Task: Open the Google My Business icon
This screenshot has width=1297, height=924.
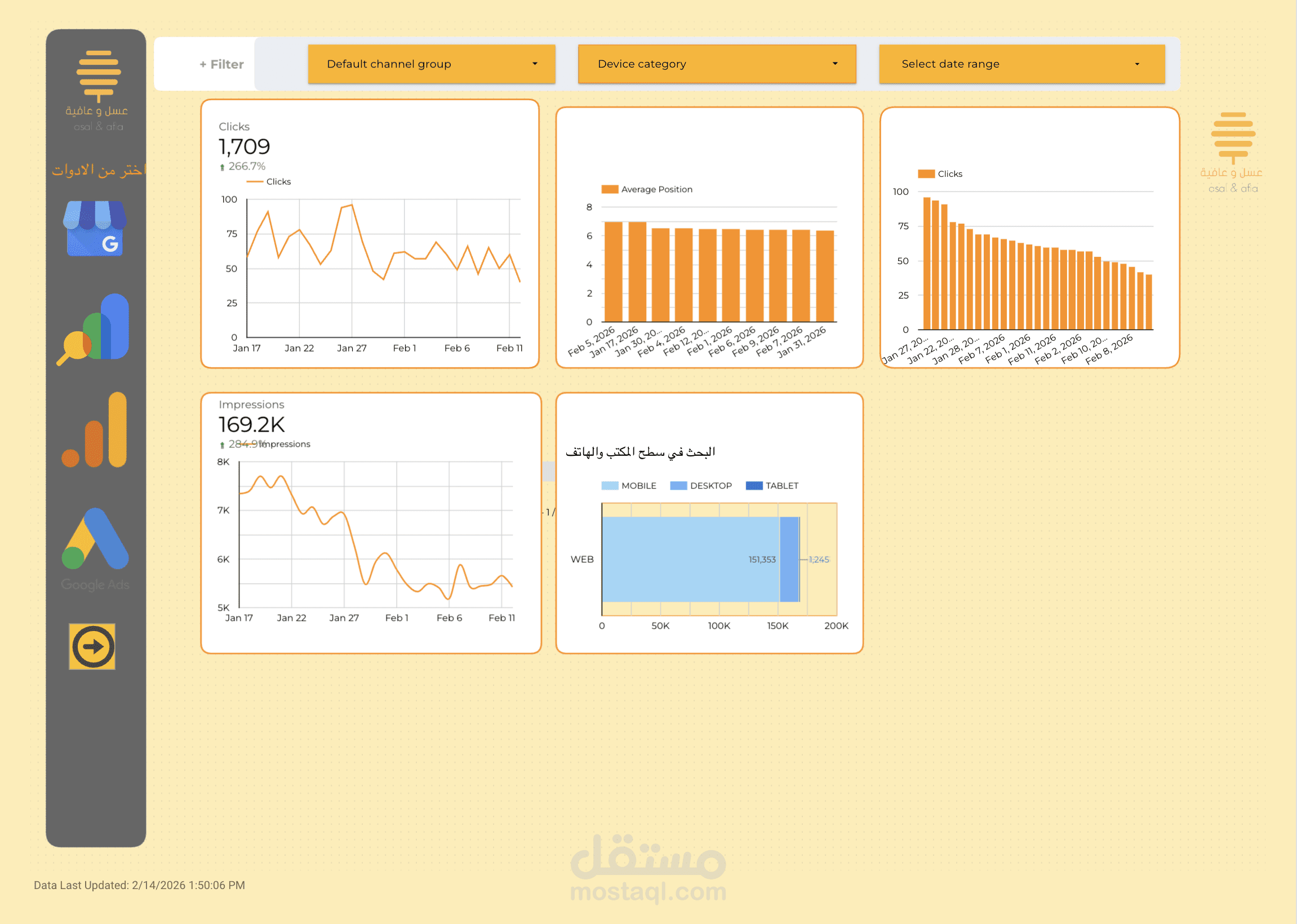Action: click(95, 228)
